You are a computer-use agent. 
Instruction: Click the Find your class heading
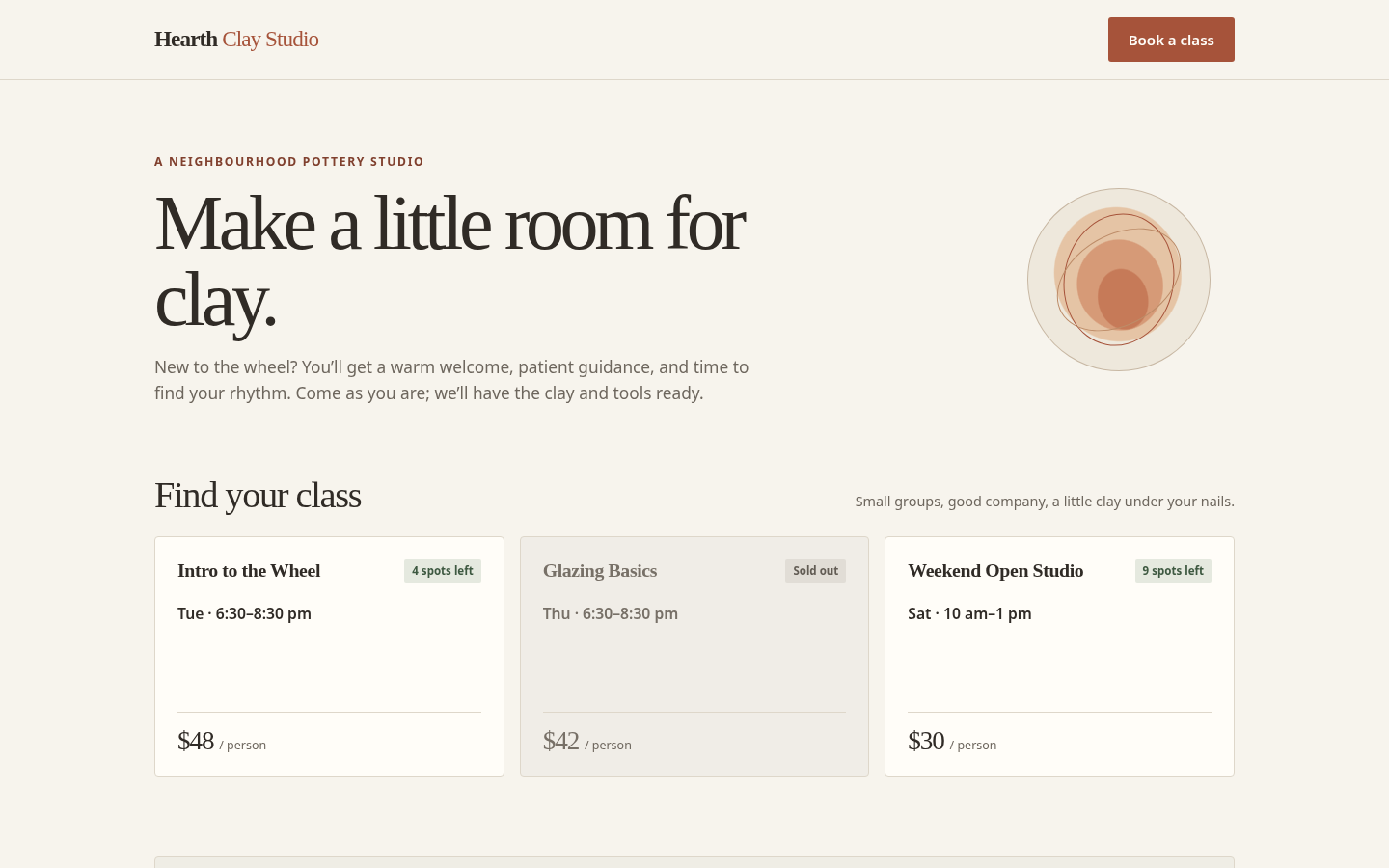click(258, 496)
